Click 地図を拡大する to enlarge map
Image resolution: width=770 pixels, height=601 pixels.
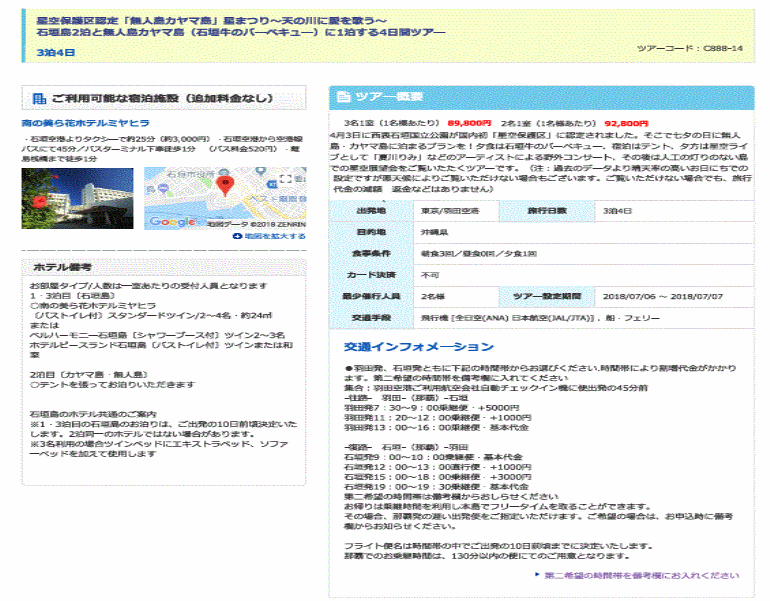pyautogui.click(x=273, y=236)
